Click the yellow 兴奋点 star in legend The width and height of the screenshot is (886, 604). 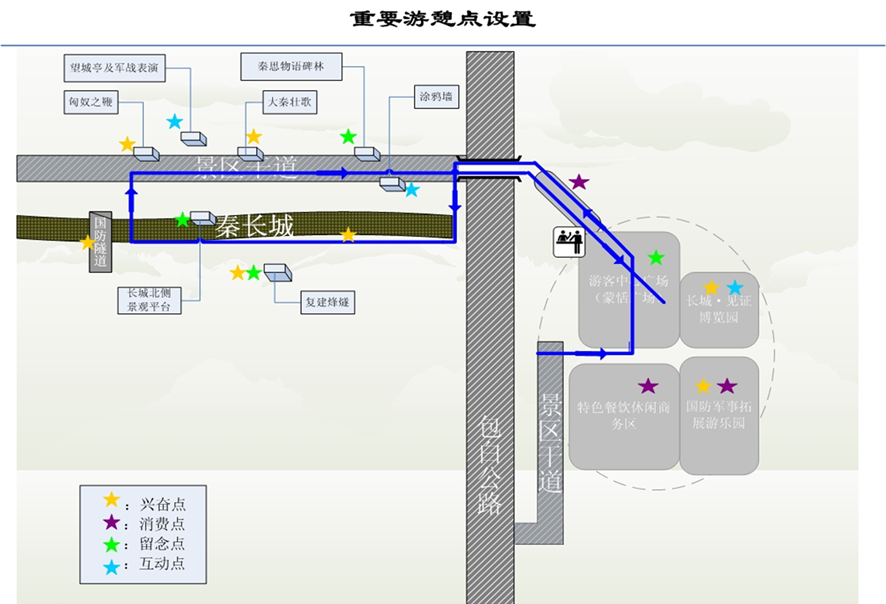(x=112, y=499)
